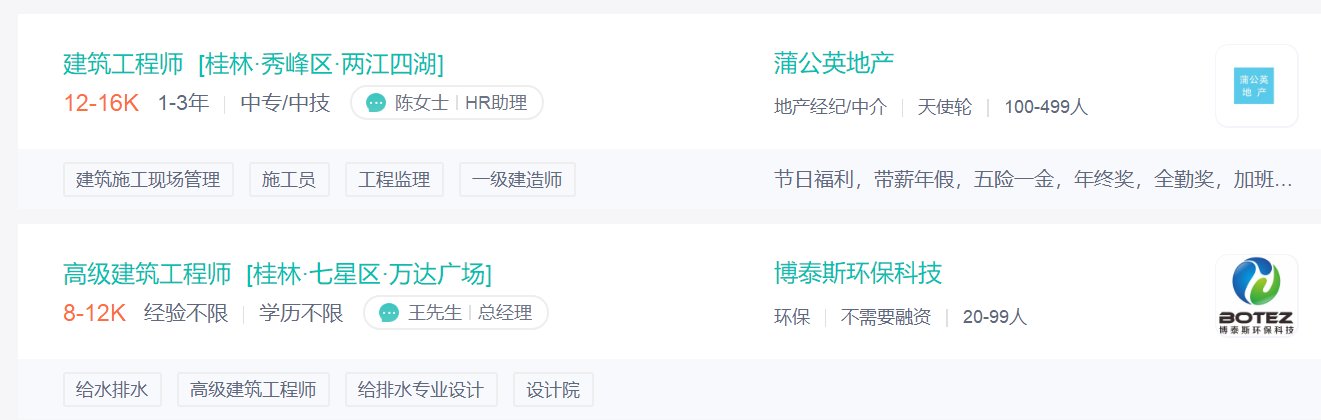Screen dimensions: 1321x420
Task: Select the 给水排水 tag
Action: 112,390
